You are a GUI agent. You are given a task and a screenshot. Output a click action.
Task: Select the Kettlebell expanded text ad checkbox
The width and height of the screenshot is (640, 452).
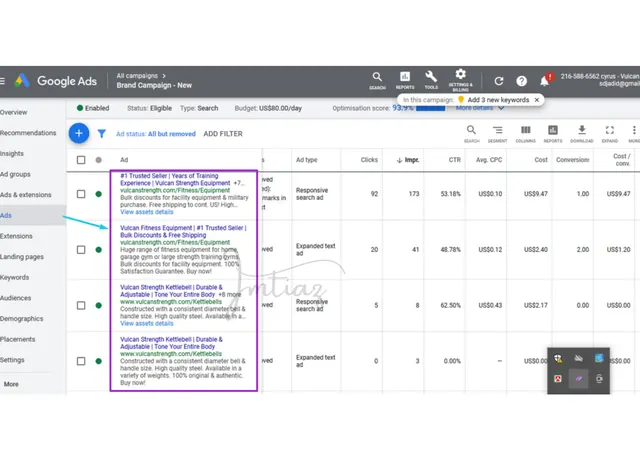[81, 361]
